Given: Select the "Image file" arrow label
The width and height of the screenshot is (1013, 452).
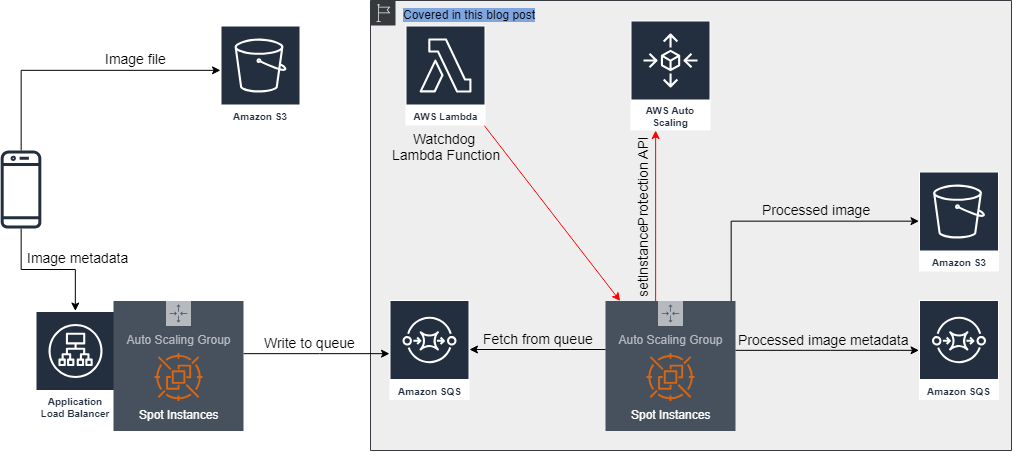Looking at the screenshot, I should click(x=135, y=60).
